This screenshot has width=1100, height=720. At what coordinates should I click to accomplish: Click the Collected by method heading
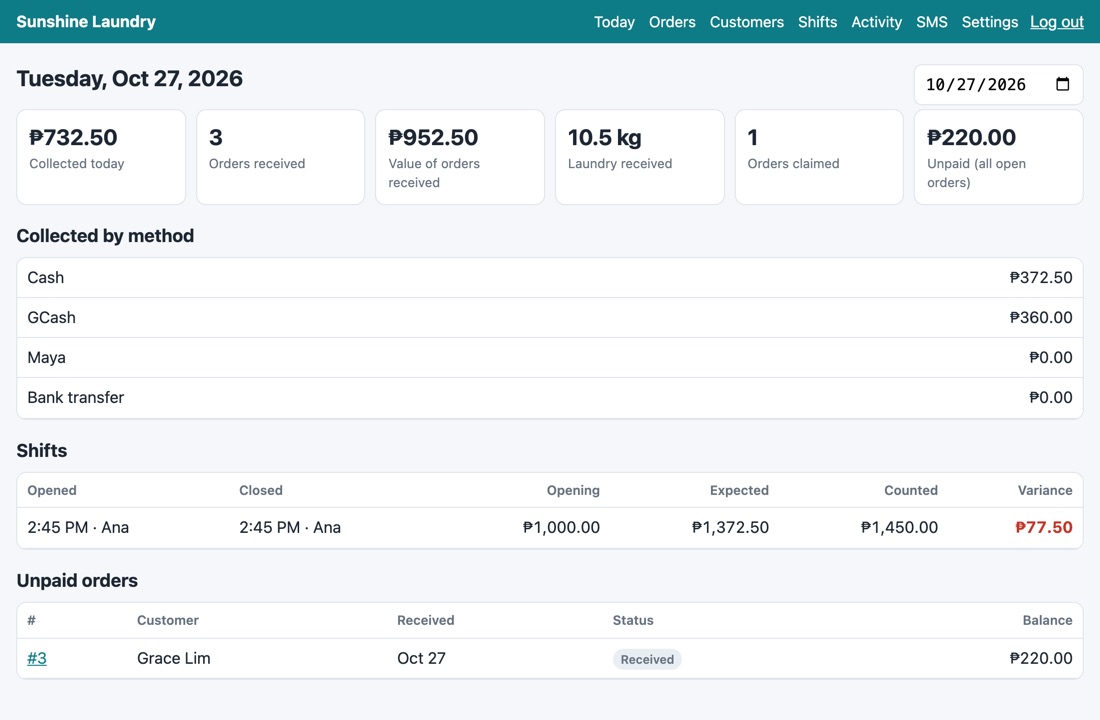coord(105,236)
